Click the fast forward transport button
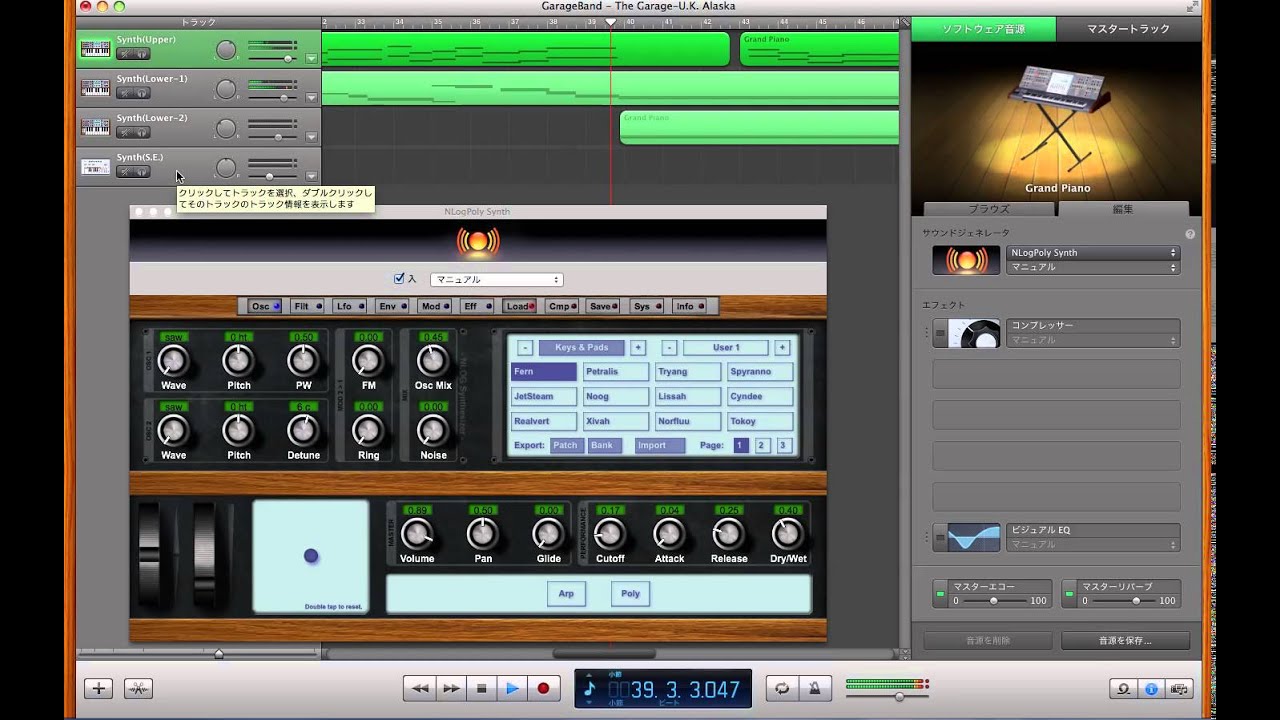 pyautogui.click(x=451, y=688)
